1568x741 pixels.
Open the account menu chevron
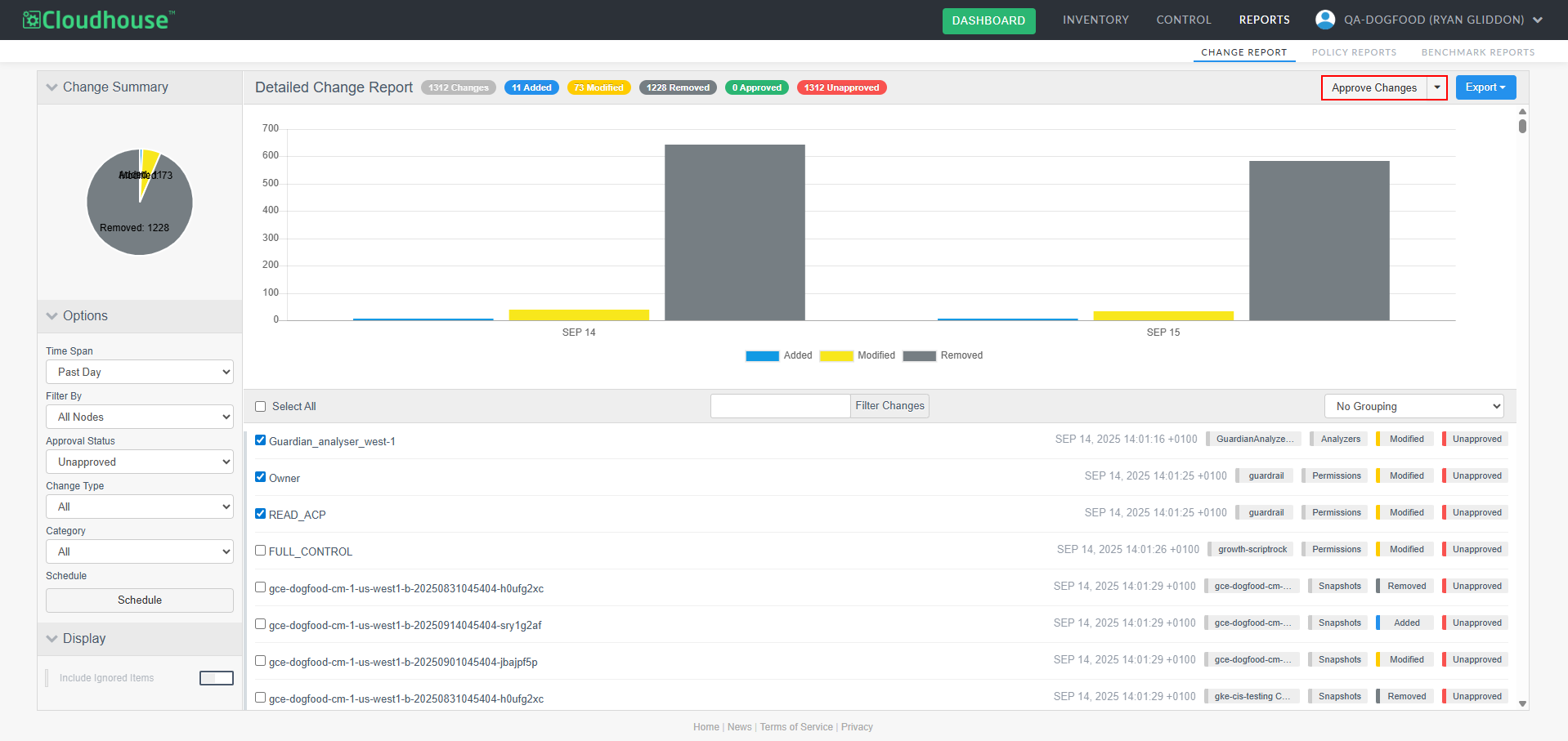pyautogui.click(x=1537, y=20)
